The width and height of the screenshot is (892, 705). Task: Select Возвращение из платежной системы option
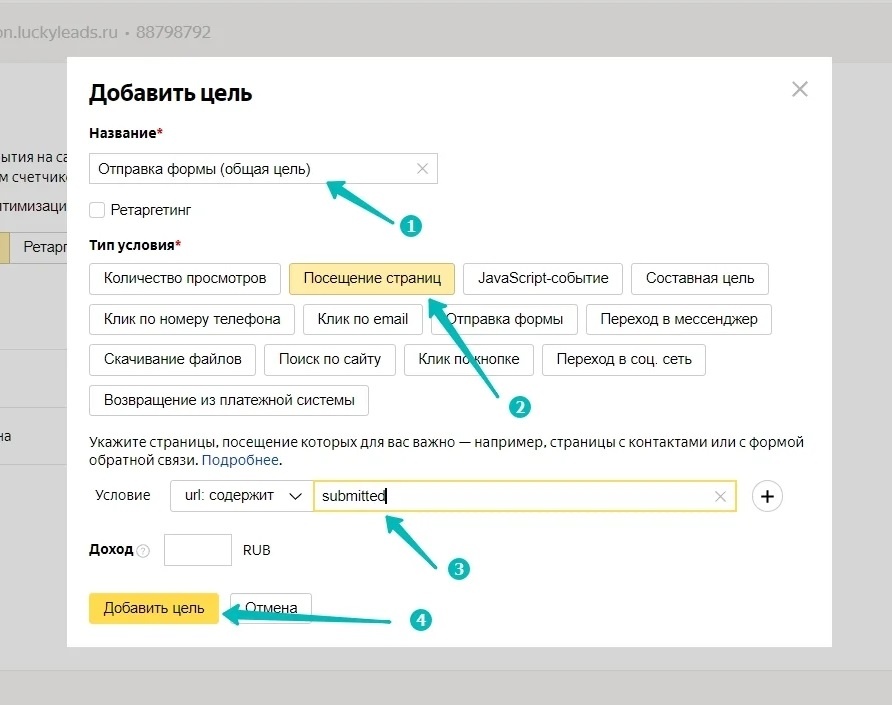click(x=229, y=401)
